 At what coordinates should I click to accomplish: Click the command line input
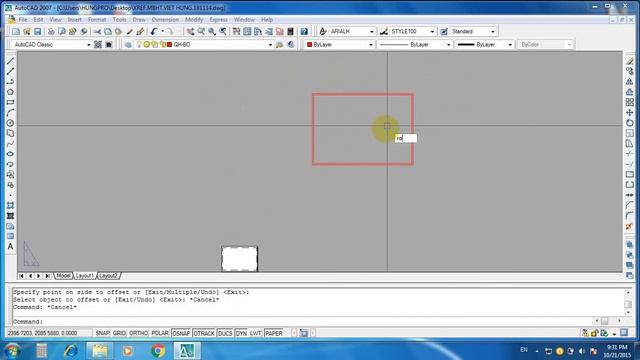click(302, 322)
